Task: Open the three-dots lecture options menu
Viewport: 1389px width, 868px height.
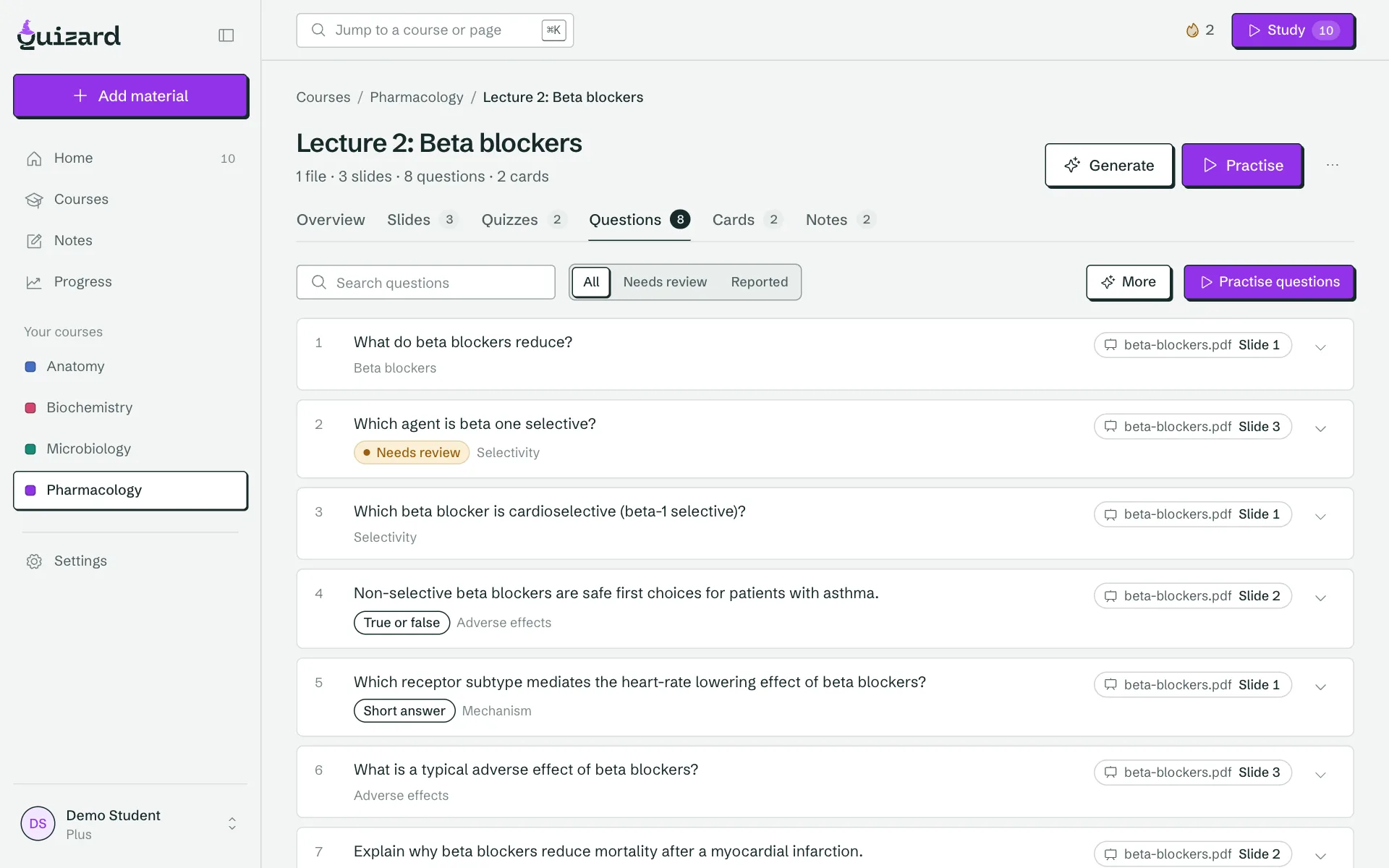Action: tap(1333, 165)
